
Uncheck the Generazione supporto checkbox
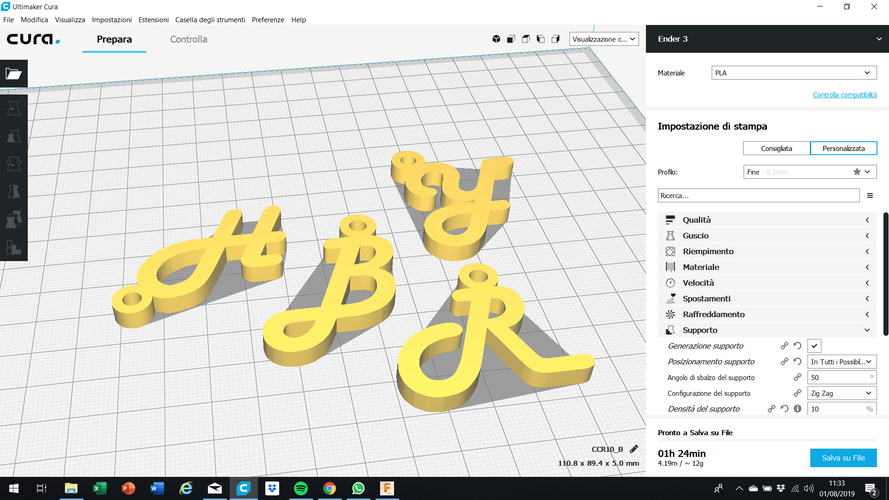(x=814, y=346)
